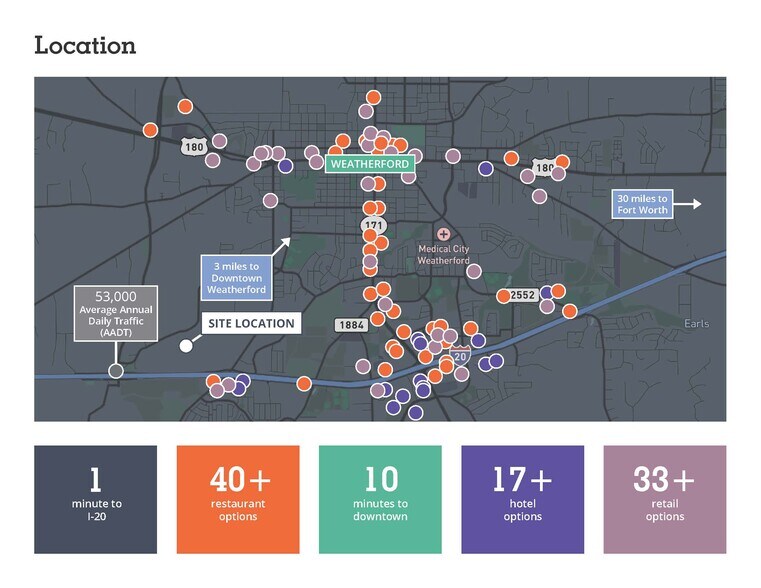Click the arrow pointing toward Fort Worth
761x588 pixels.
(687, 204)
